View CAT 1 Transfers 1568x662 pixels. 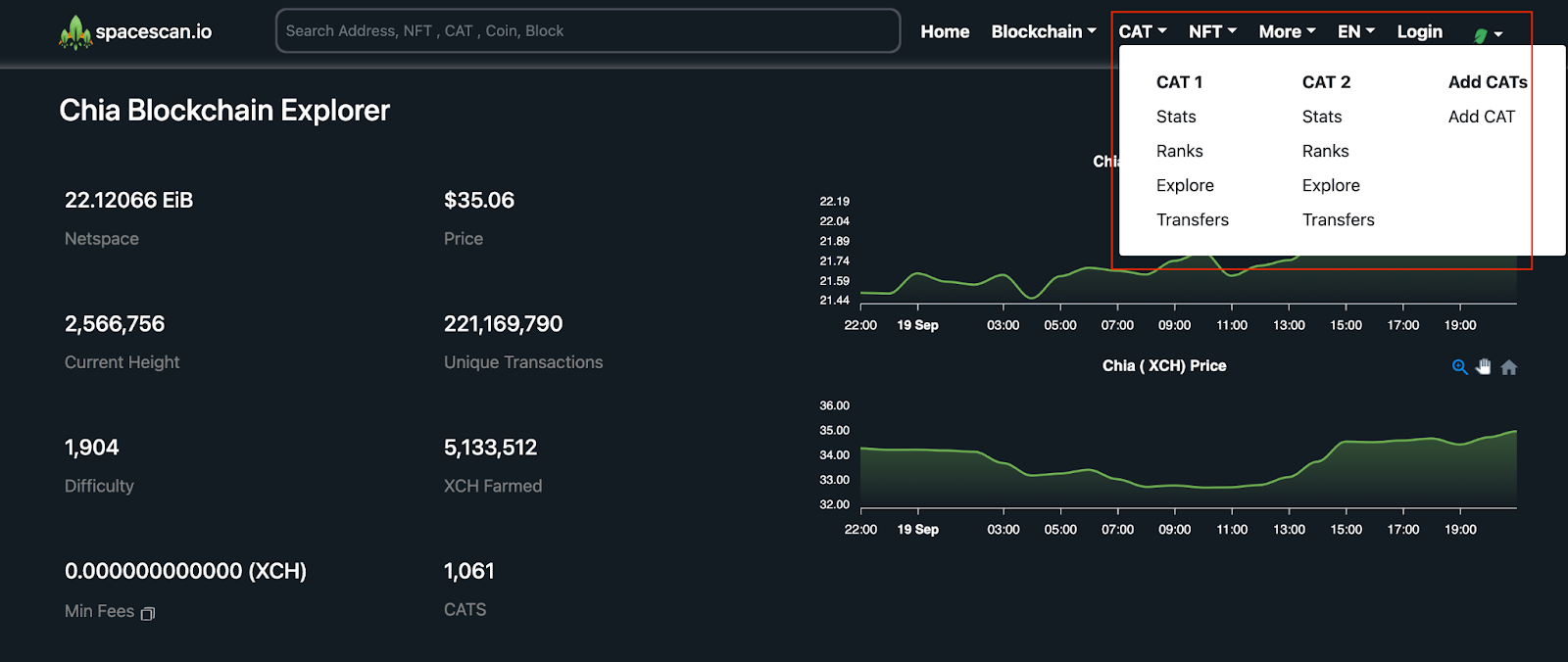coord(1193,219)
